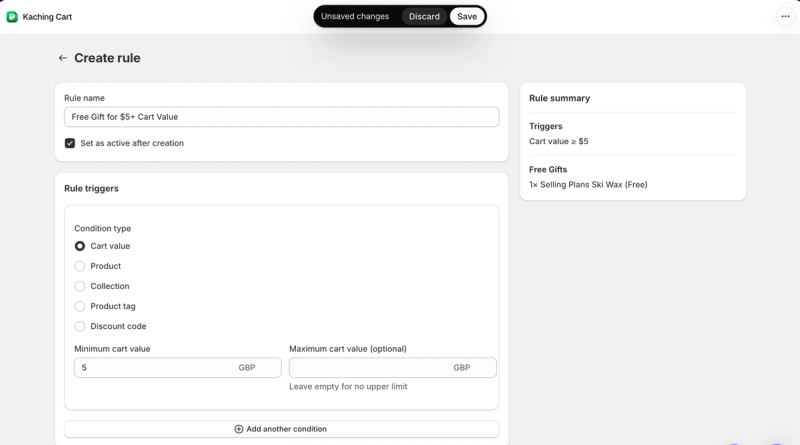Toggle Set as active after creation checkbox
The width and height of the screenshot is (800, 445).
[70, 143]
